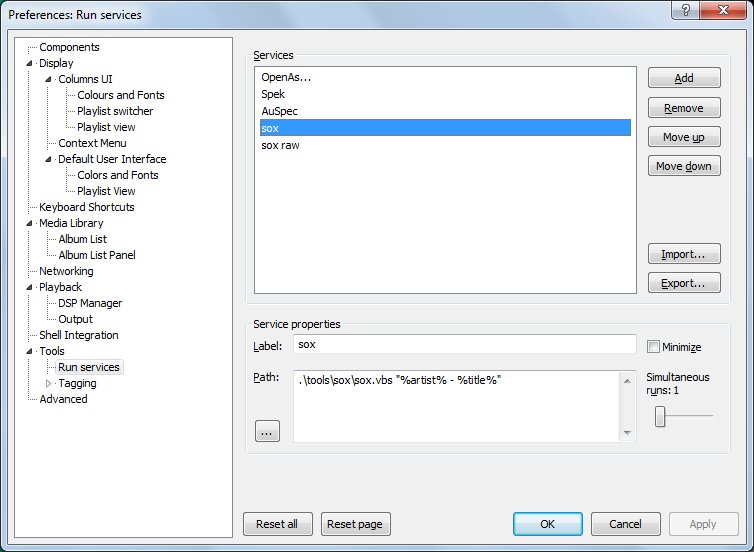This screenshot has height=552, width=754.
Task: Open the Advanced preferences page
Action: point(63,399)
